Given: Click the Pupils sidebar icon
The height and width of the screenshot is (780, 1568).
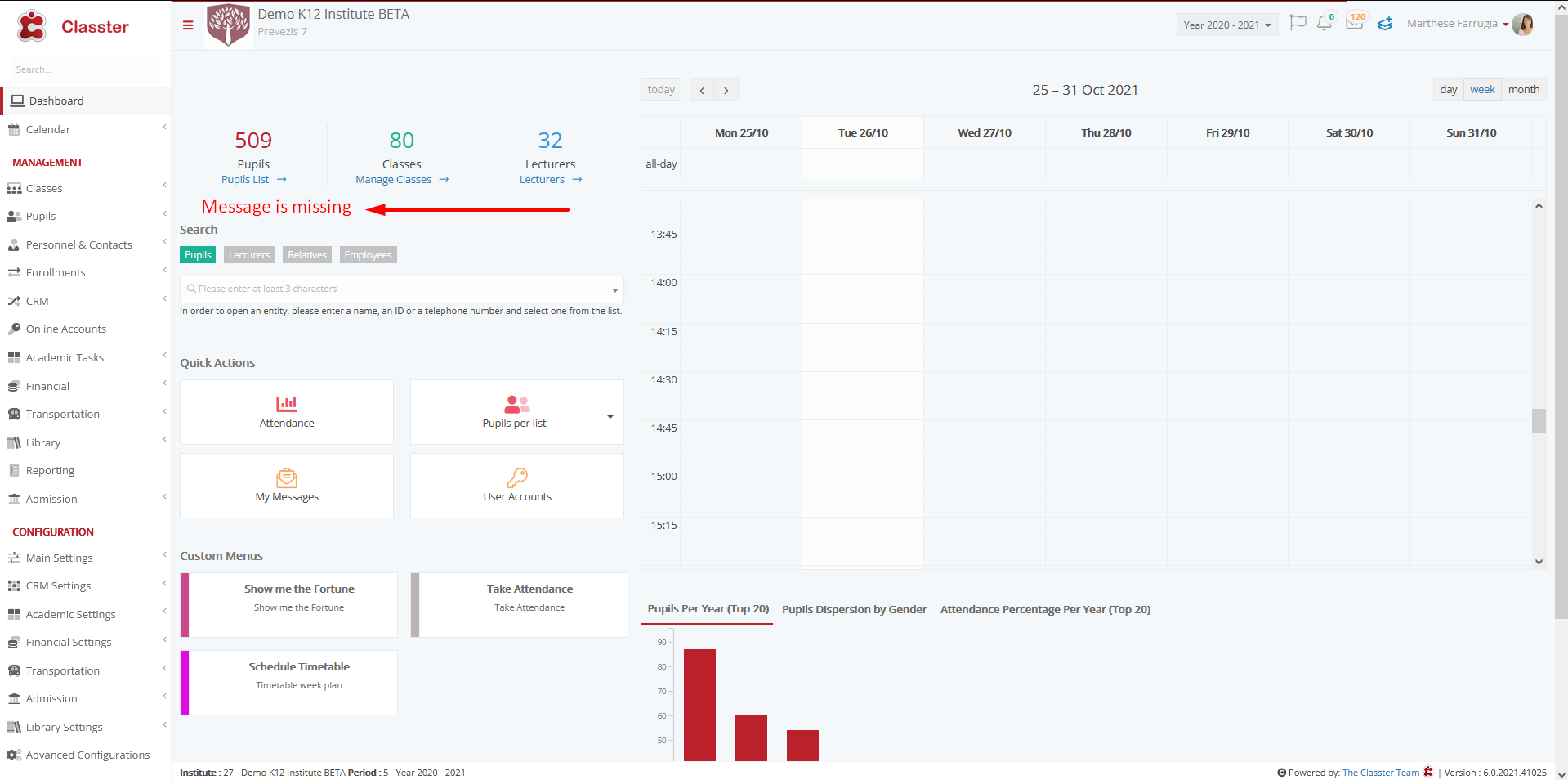Looking at the screenshot, I should [14, 217].
